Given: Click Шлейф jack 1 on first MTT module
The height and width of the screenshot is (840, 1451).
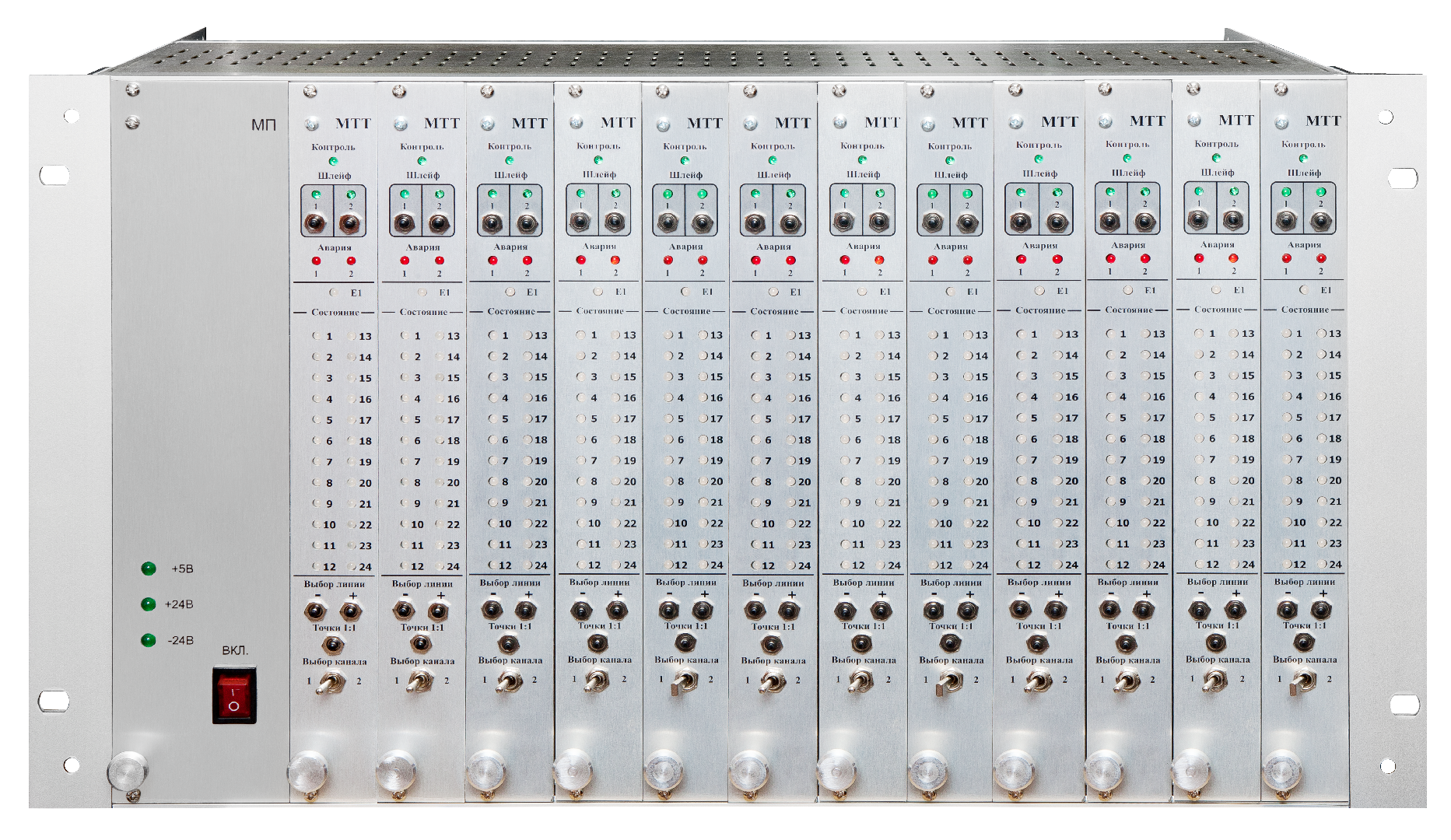Looking at the screenshot, I should [x=315, y=224].
